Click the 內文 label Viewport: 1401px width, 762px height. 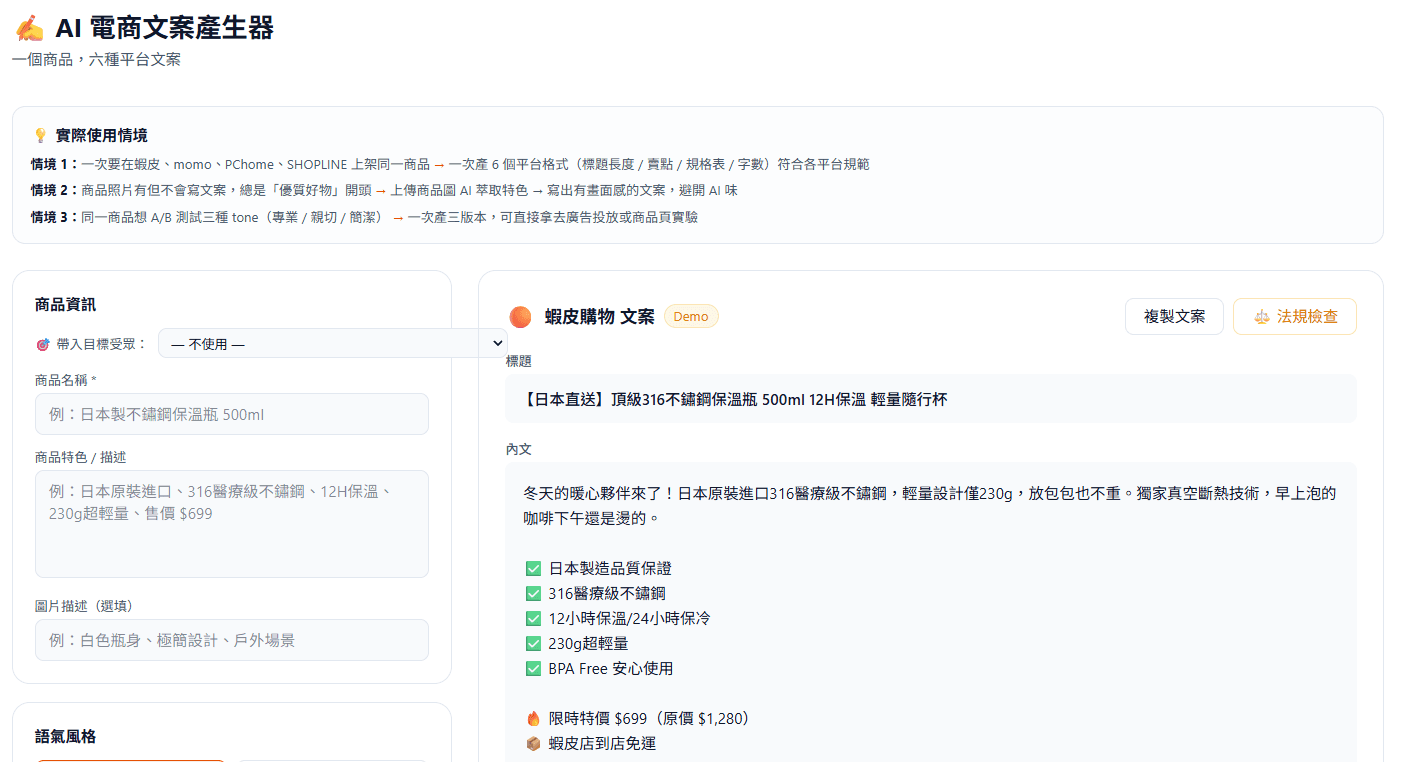coord(519,450)
